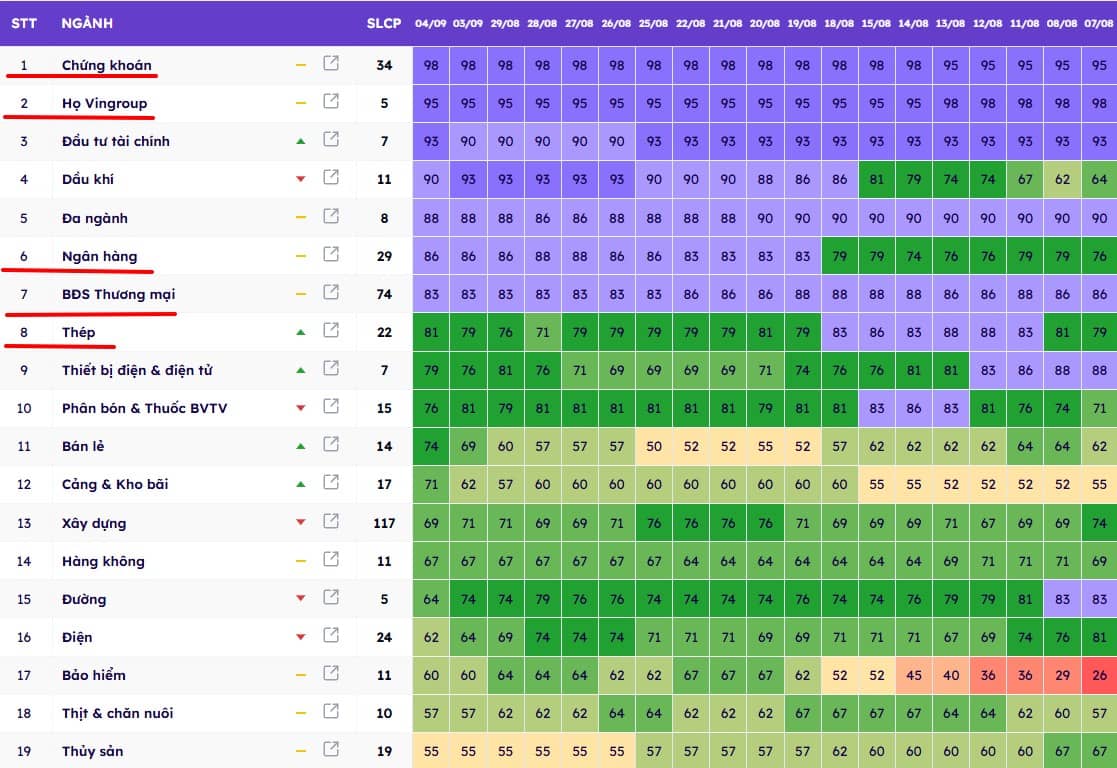Select the 04/09 date column header
1117x768 pixels.
pyautogui.click(x=431, y=23)
